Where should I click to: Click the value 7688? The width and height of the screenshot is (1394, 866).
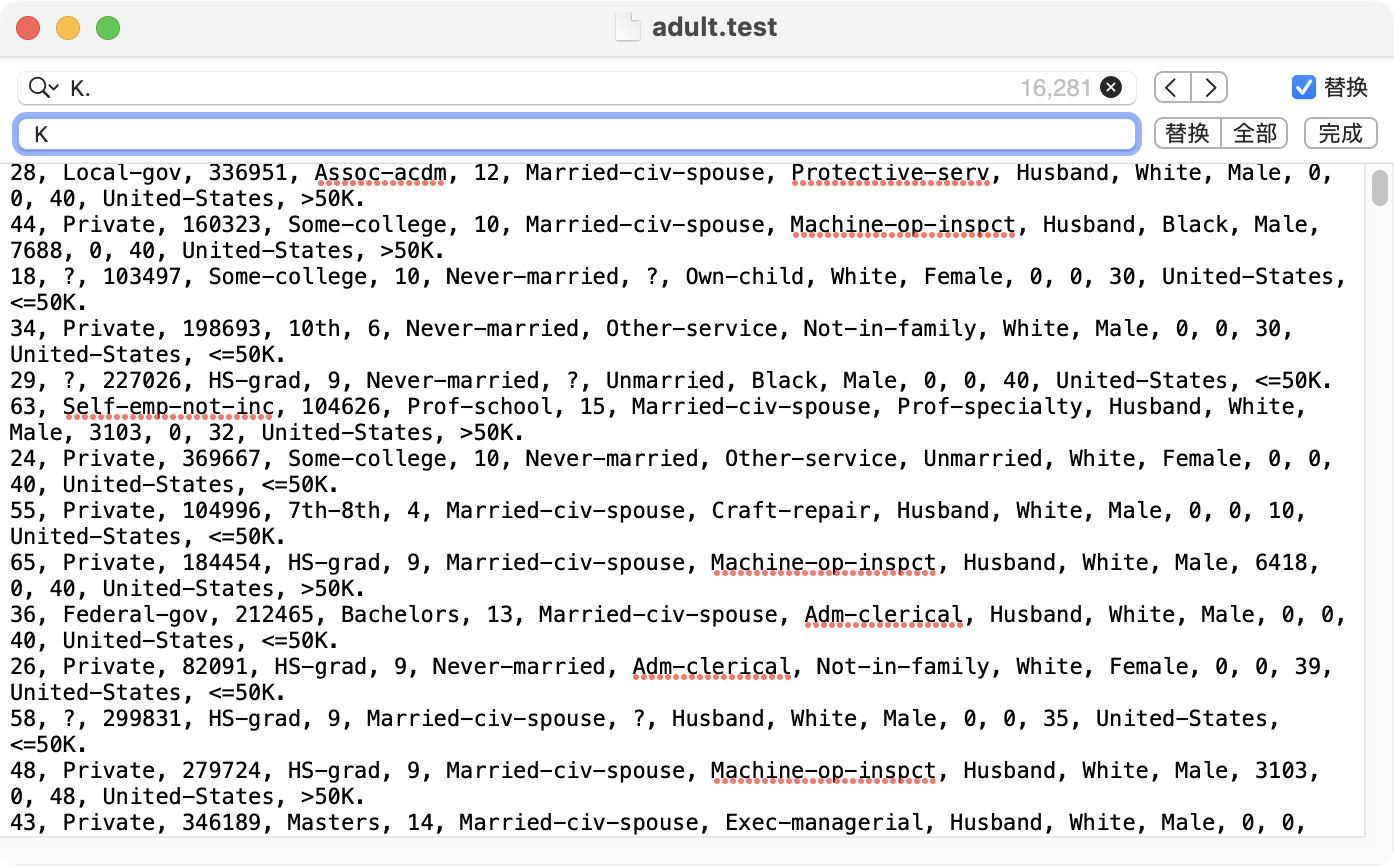click(x=36, y=251)
